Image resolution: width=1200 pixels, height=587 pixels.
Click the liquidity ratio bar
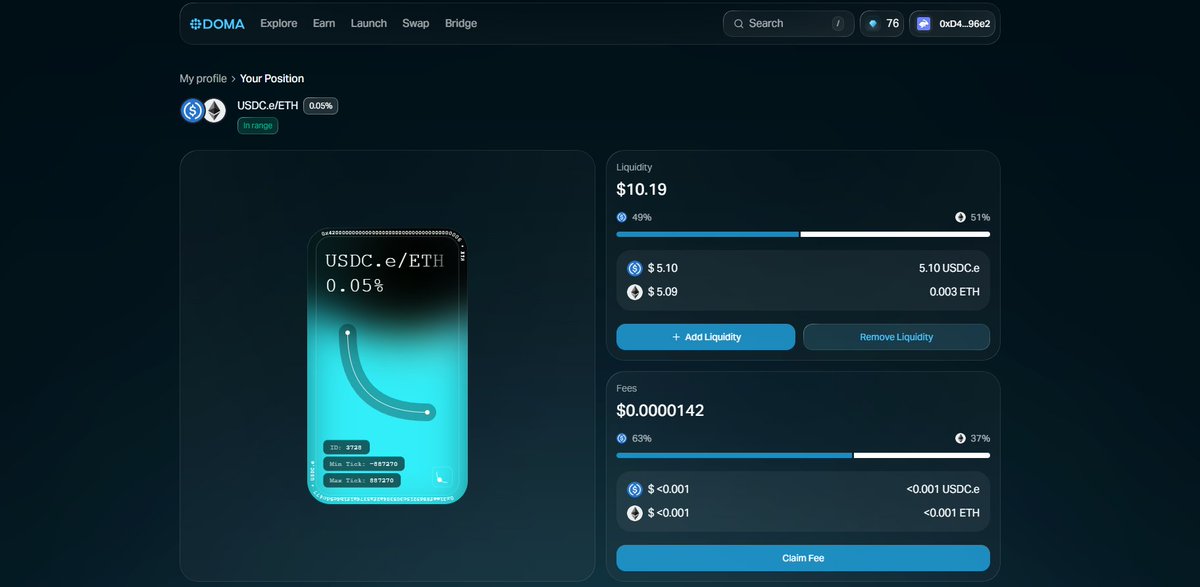pyautogui.click(x=803, y=234)
